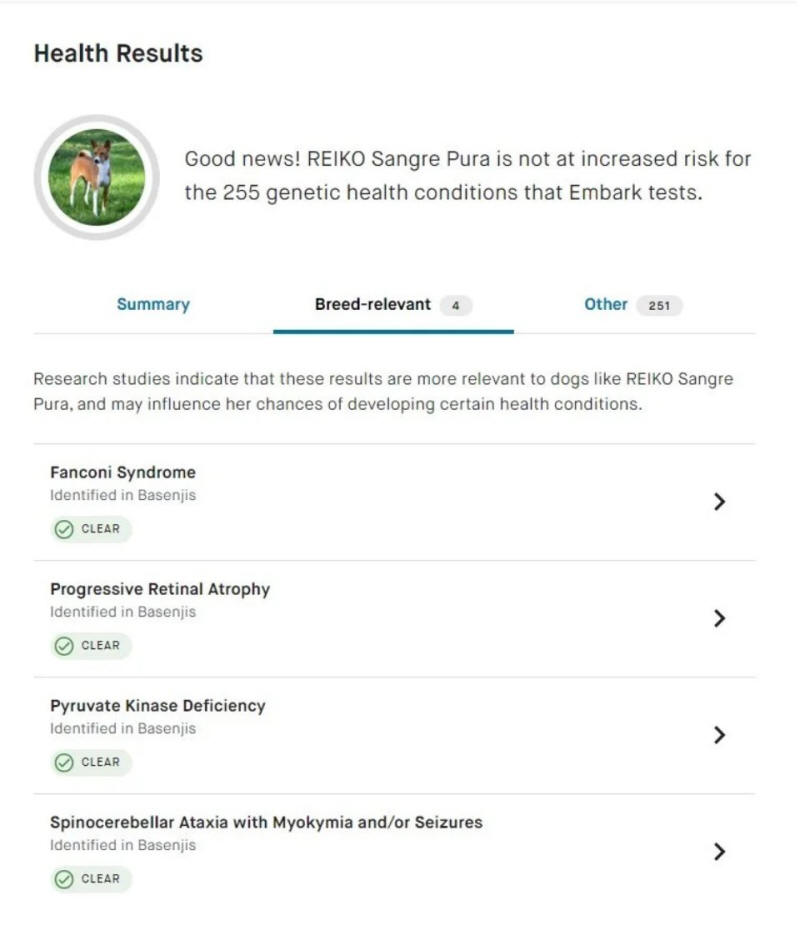The width and height of the screenshot is (800, 936).
Task: Click the clear checkmark icon under Progressive Retinal Atrophy
Action: [64, 646]
